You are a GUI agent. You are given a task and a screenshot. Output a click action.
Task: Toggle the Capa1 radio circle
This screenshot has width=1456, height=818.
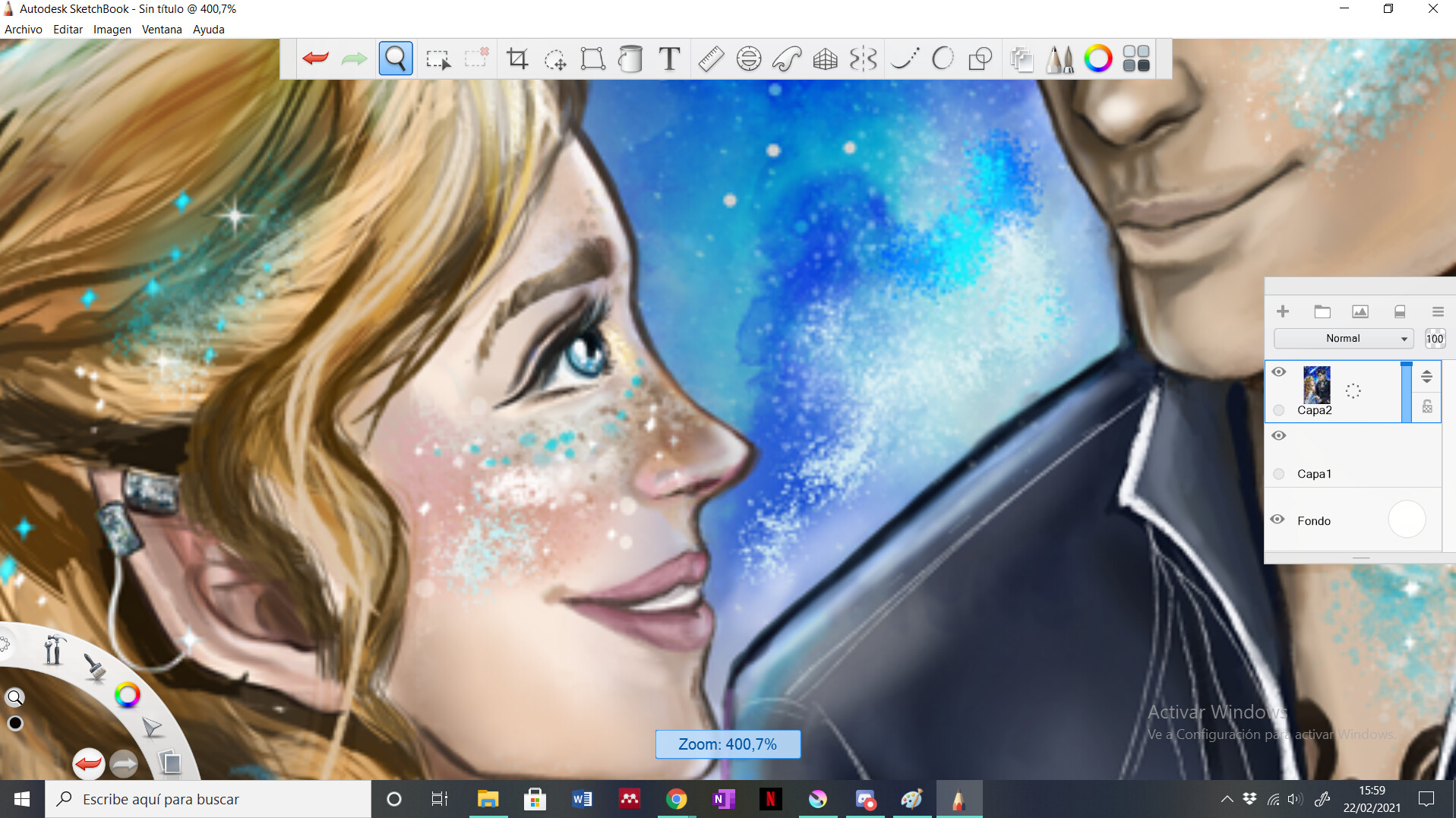pyautogui.click(x=1279, y=474)
